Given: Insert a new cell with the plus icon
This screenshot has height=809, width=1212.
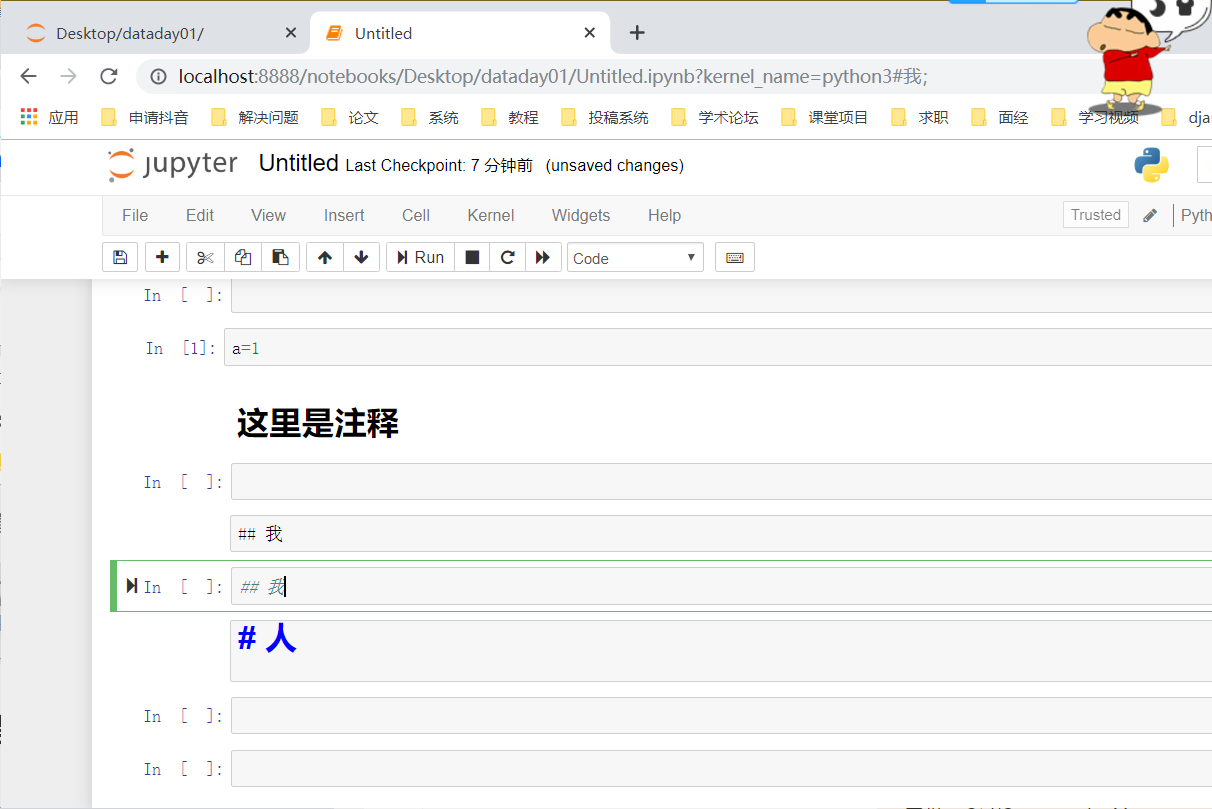Looking at the screenshot, I should (162, 257).
